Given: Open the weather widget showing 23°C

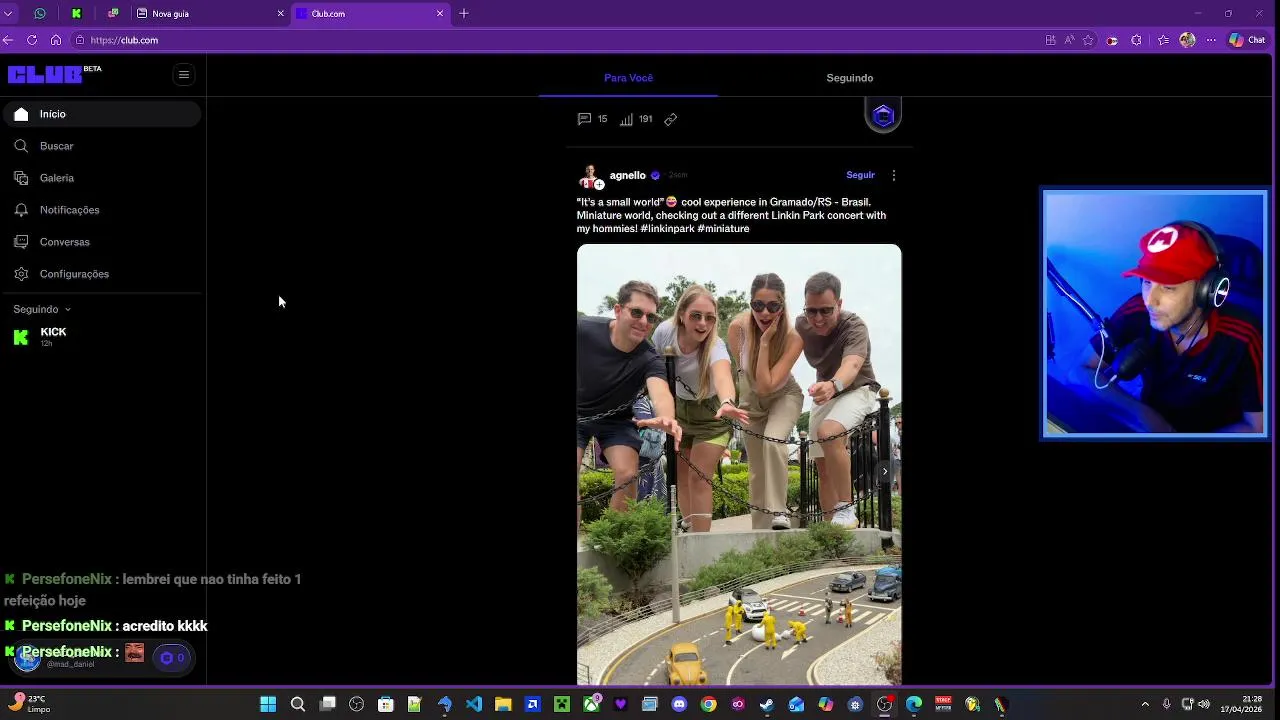Looking at the screenshot, I should pyautogui.click(x=30, y=704).
